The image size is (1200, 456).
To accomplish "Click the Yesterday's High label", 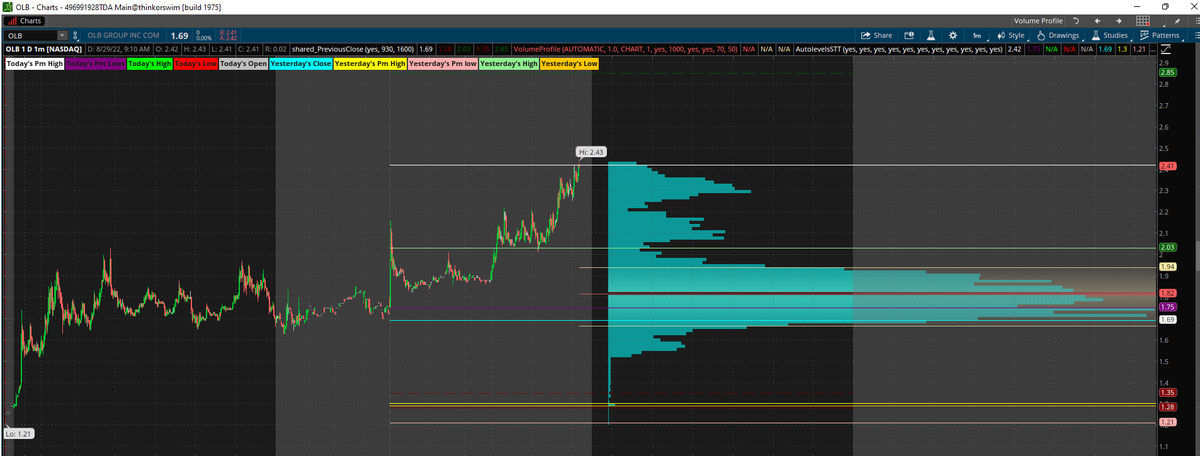I will 509,63.
